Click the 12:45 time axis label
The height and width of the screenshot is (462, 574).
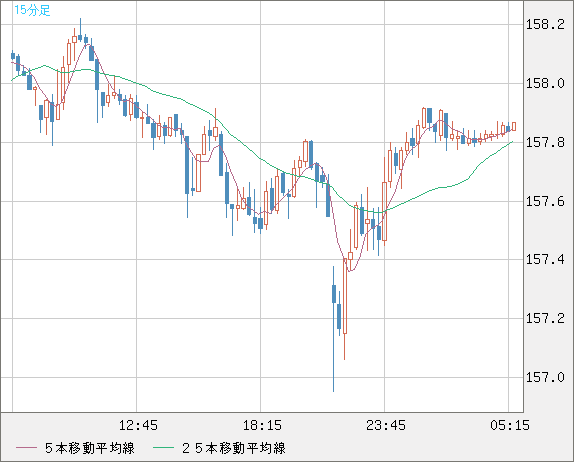pos(138,425)
